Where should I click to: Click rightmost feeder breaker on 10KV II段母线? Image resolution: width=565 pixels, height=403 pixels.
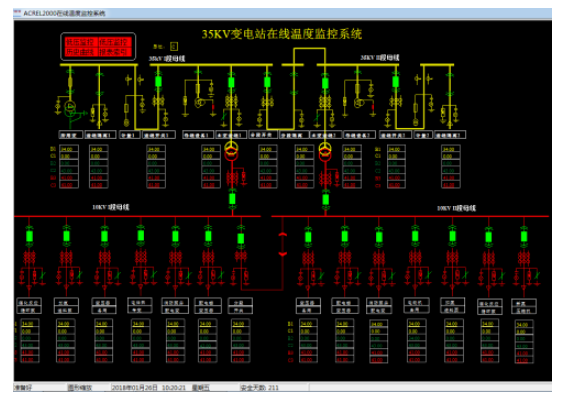[524, 236]
